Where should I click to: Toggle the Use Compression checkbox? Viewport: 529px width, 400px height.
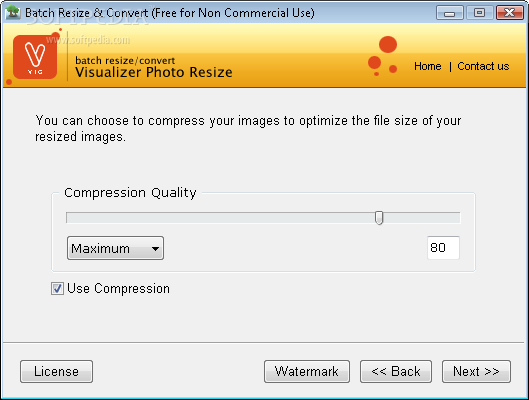[57, 289]
